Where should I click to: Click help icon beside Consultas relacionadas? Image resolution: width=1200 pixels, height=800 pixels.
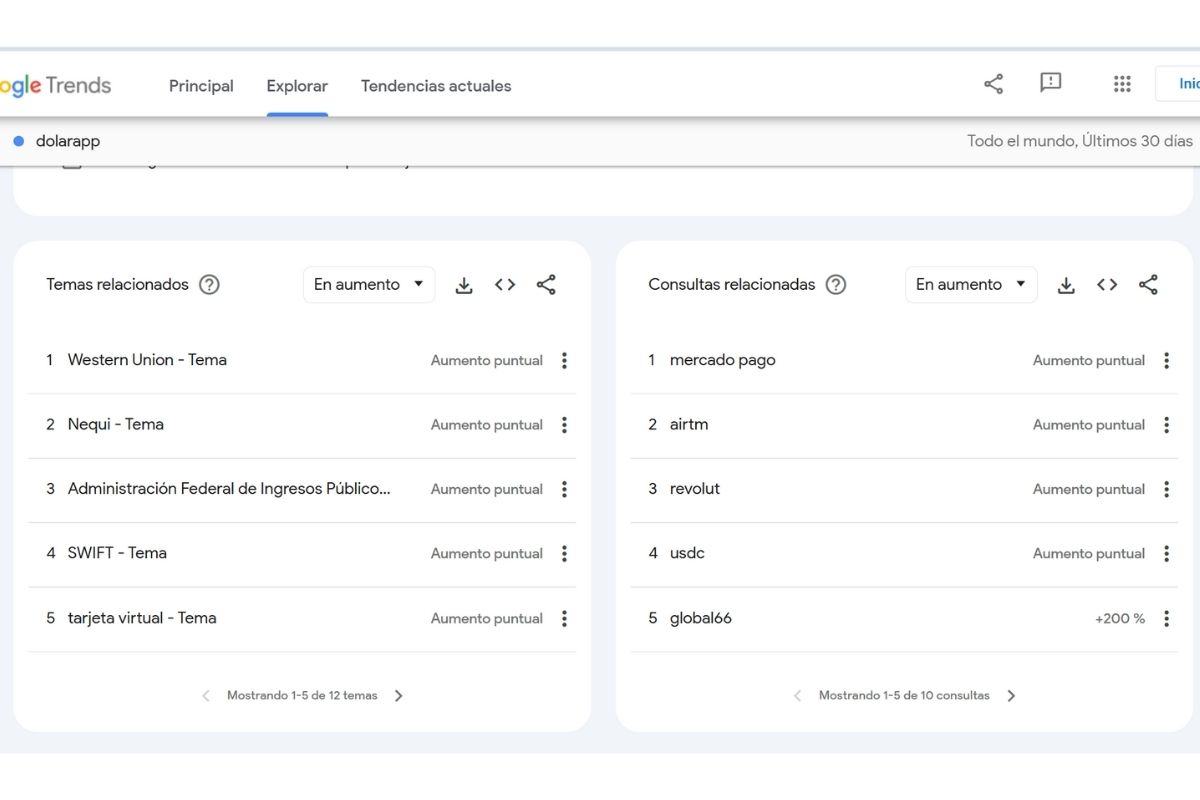(836, 285)
